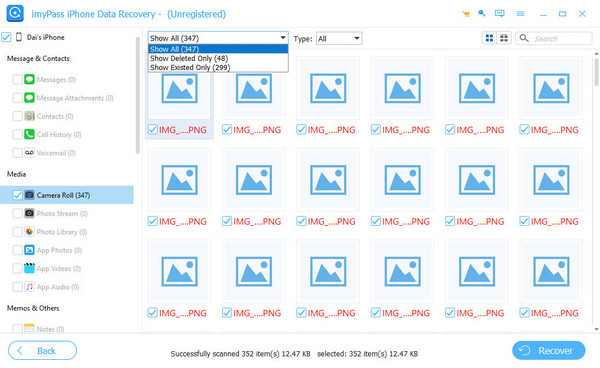Click the shopping cart purchase icon

tap(466, 14)
